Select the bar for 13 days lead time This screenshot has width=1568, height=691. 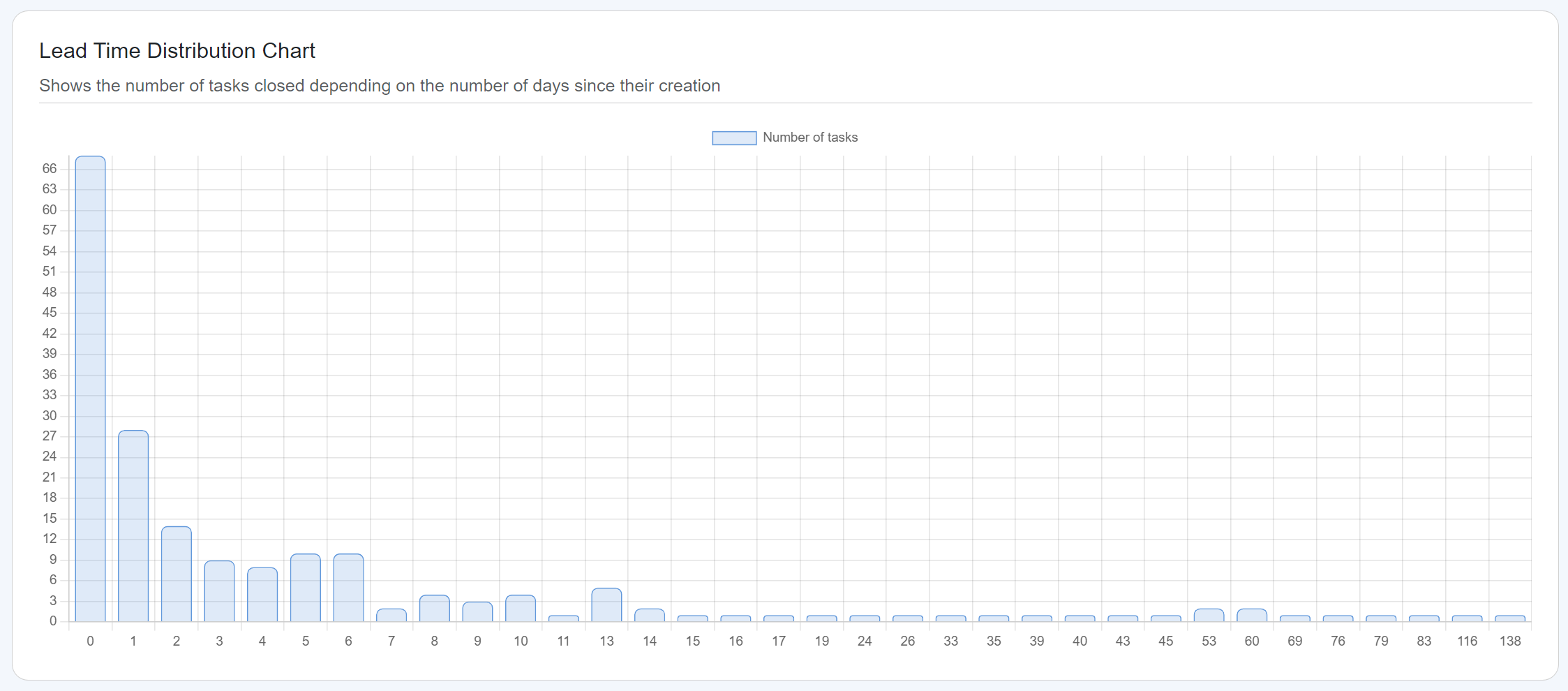606,604
